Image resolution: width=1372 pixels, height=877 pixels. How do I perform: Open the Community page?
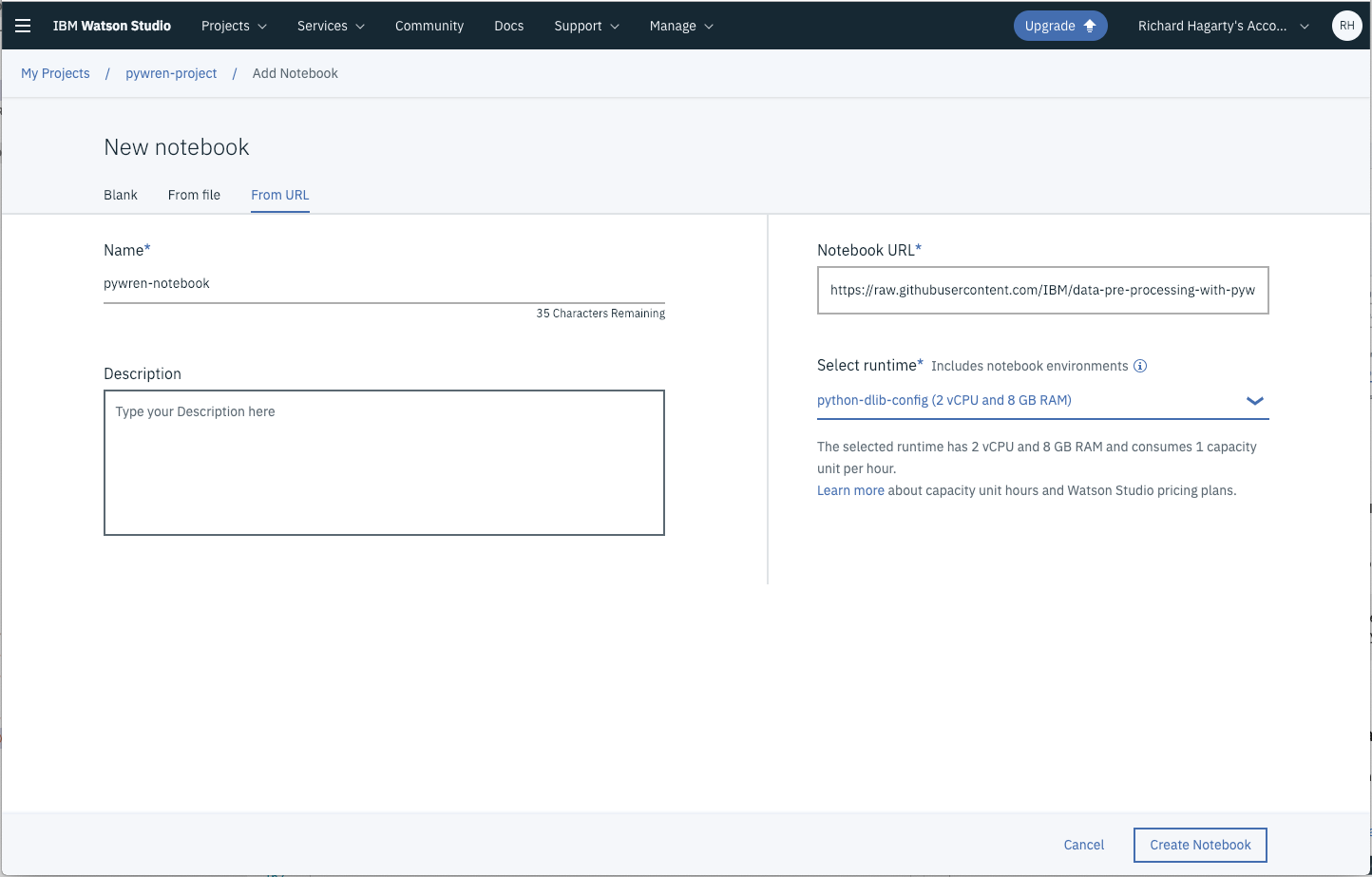429,26
